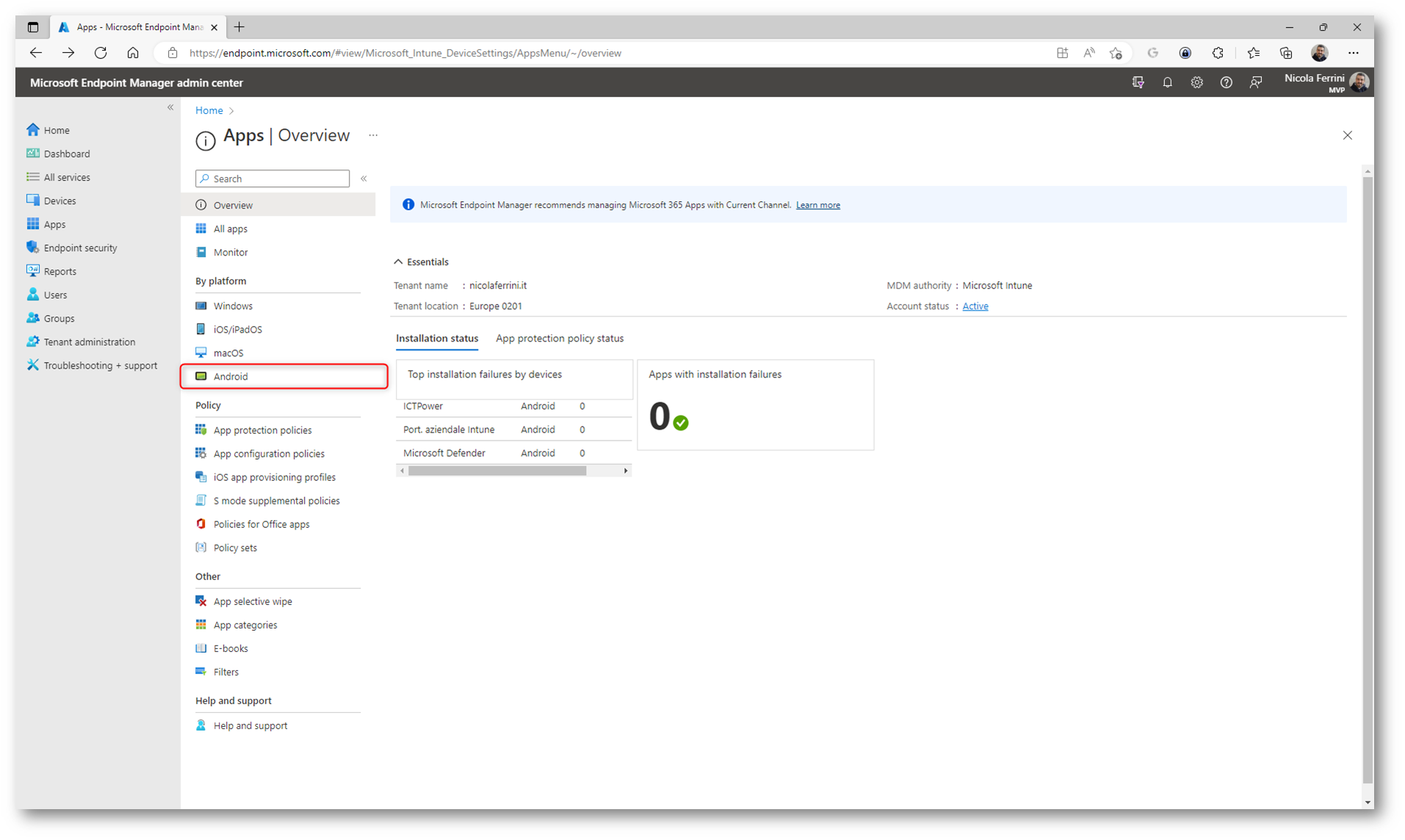This screenshot has height=840, width=1405.
Task: Click the Home breadcrumb link
Action: (x=209, y=110)
